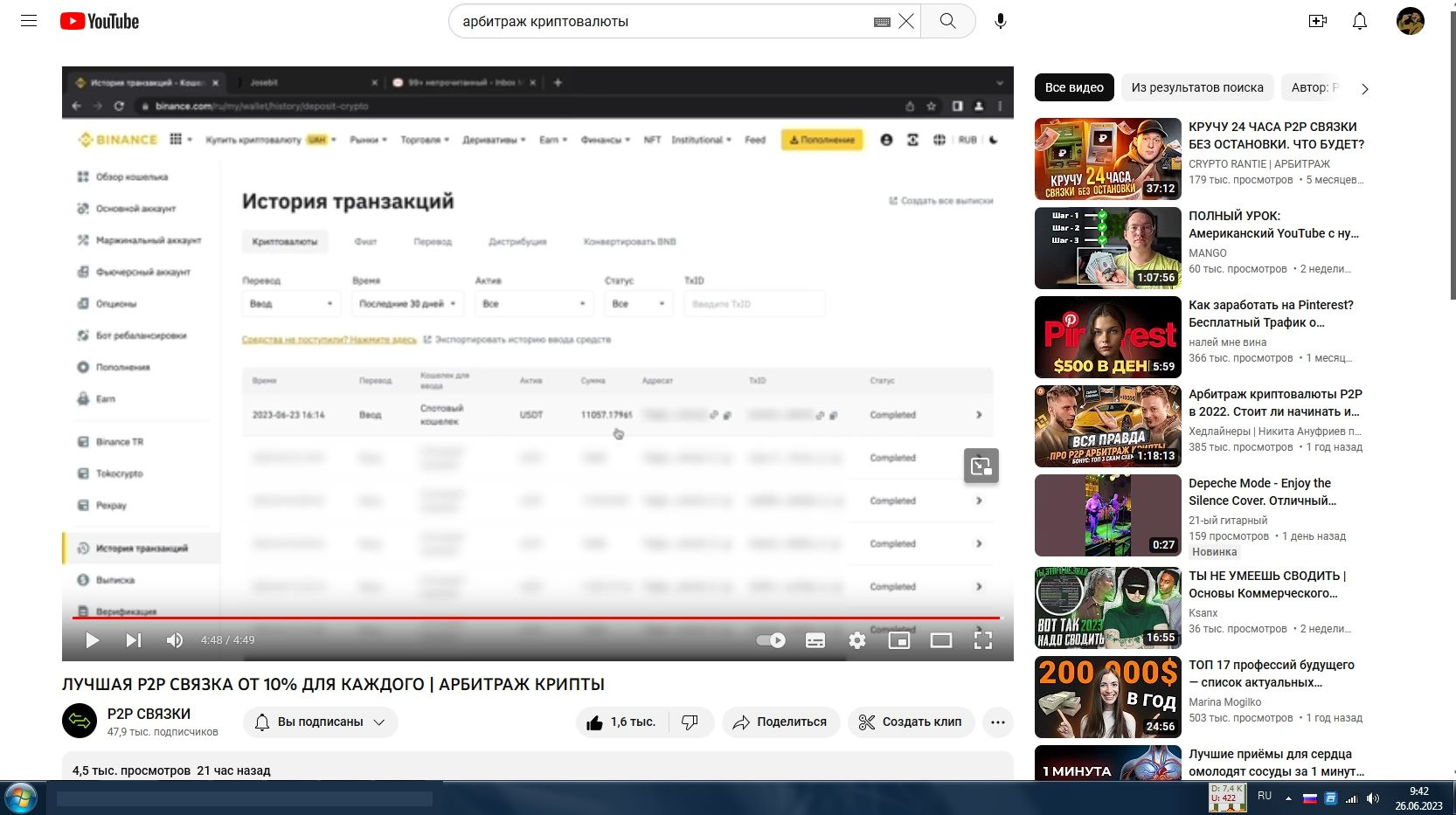Open the player settings gear
Viewport: 1456px width, 815px height.
point(857,640)
